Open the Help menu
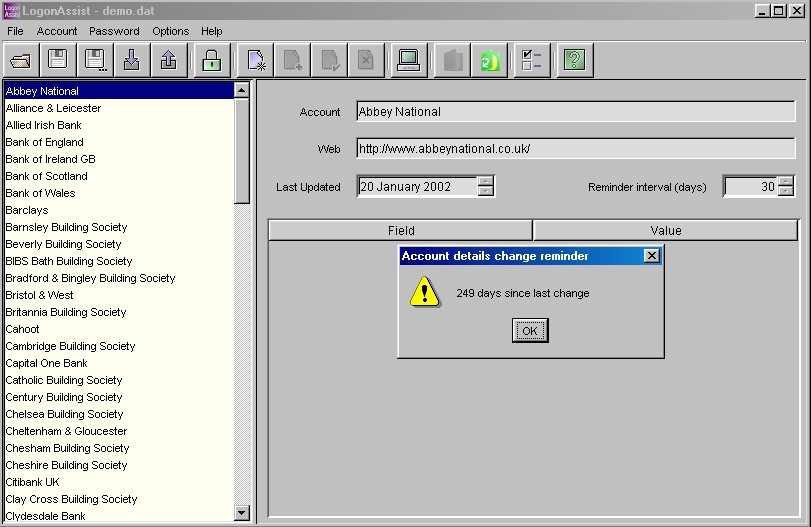This screenshot has height=527, width=811. click(x=212, y=31)
